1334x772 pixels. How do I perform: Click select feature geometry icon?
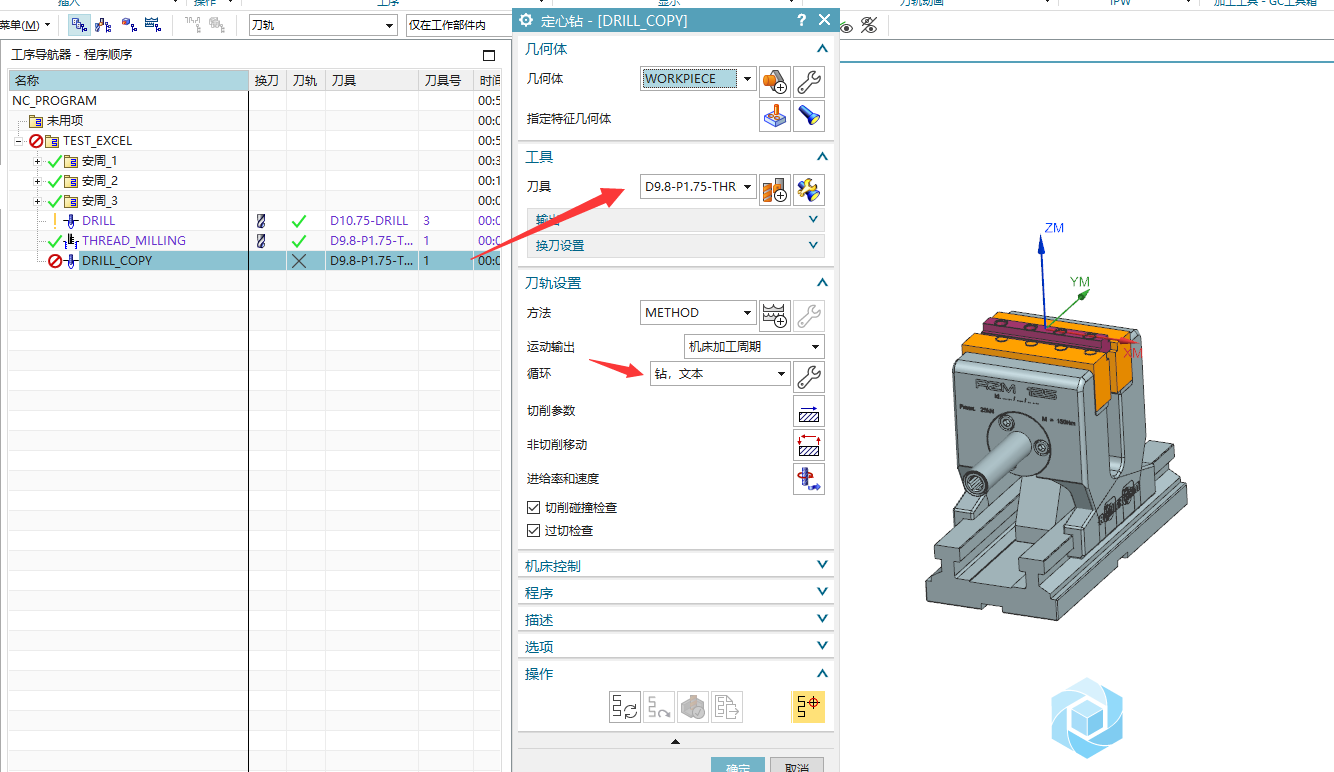775,117
